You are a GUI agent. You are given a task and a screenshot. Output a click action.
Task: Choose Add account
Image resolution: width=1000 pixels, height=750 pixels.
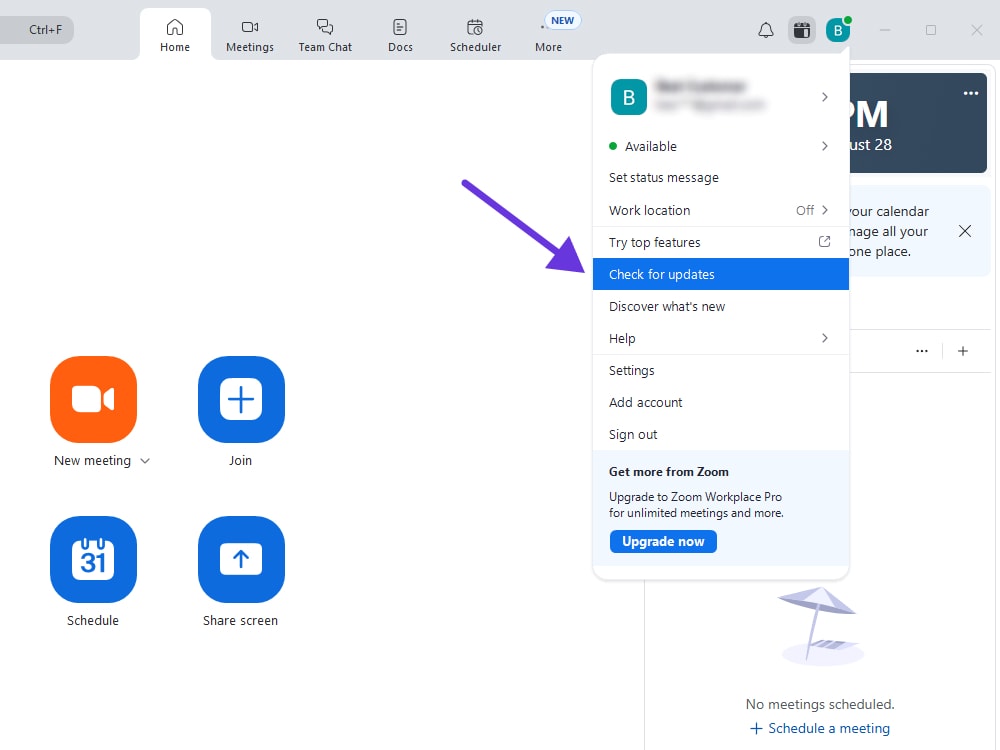[x=721, y=402]
